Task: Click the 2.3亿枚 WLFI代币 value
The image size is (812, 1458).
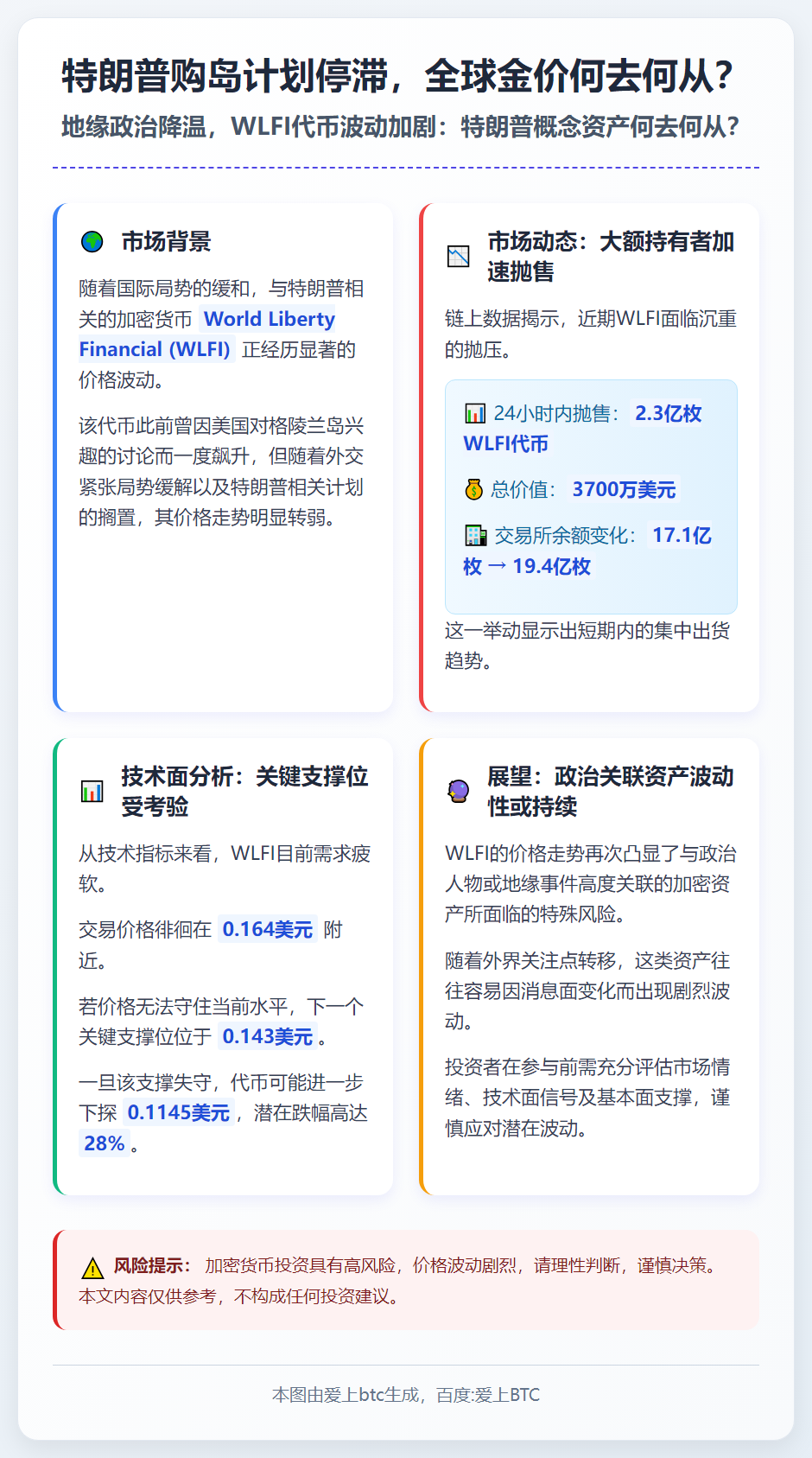Action: (583, 429)
